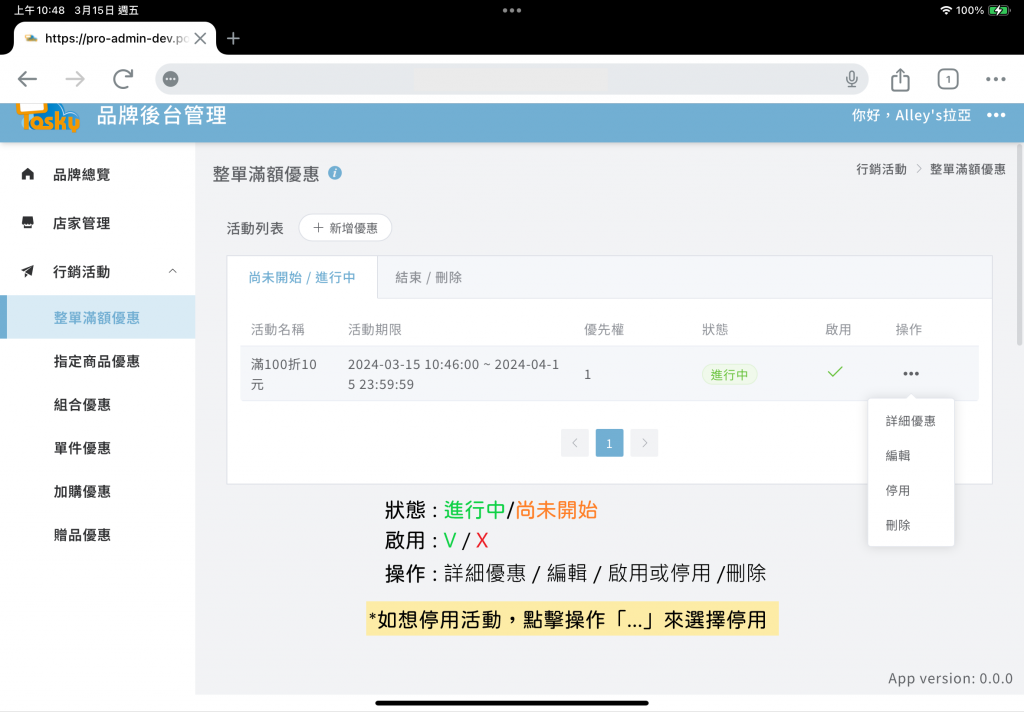Go back with the browser back arrow

(27, 79)
